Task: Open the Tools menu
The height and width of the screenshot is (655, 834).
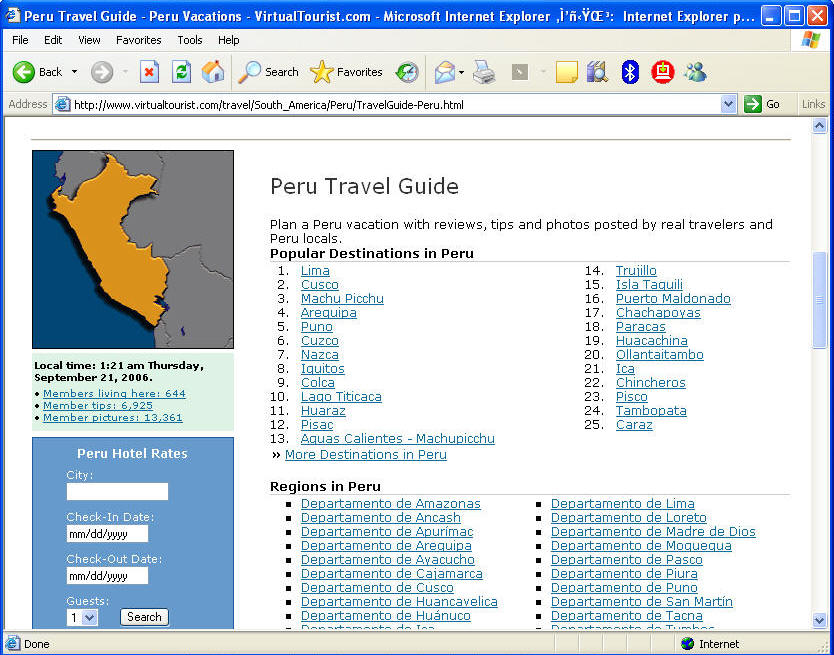Action: point(189,40)
